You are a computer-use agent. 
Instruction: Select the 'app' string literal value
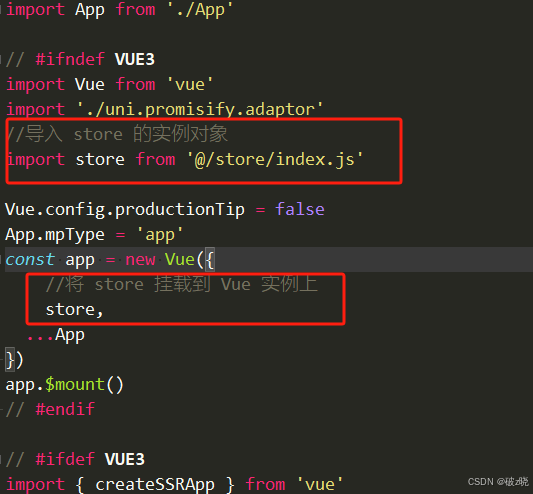click(x=160, y=235)
